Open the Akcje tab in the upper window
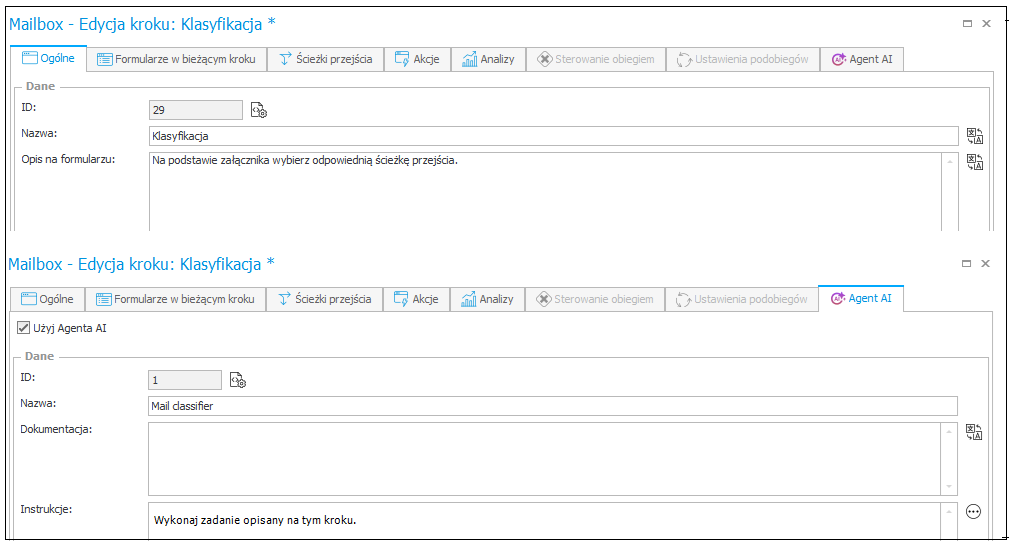1009x541 pixels. click(x=417, y=59)
